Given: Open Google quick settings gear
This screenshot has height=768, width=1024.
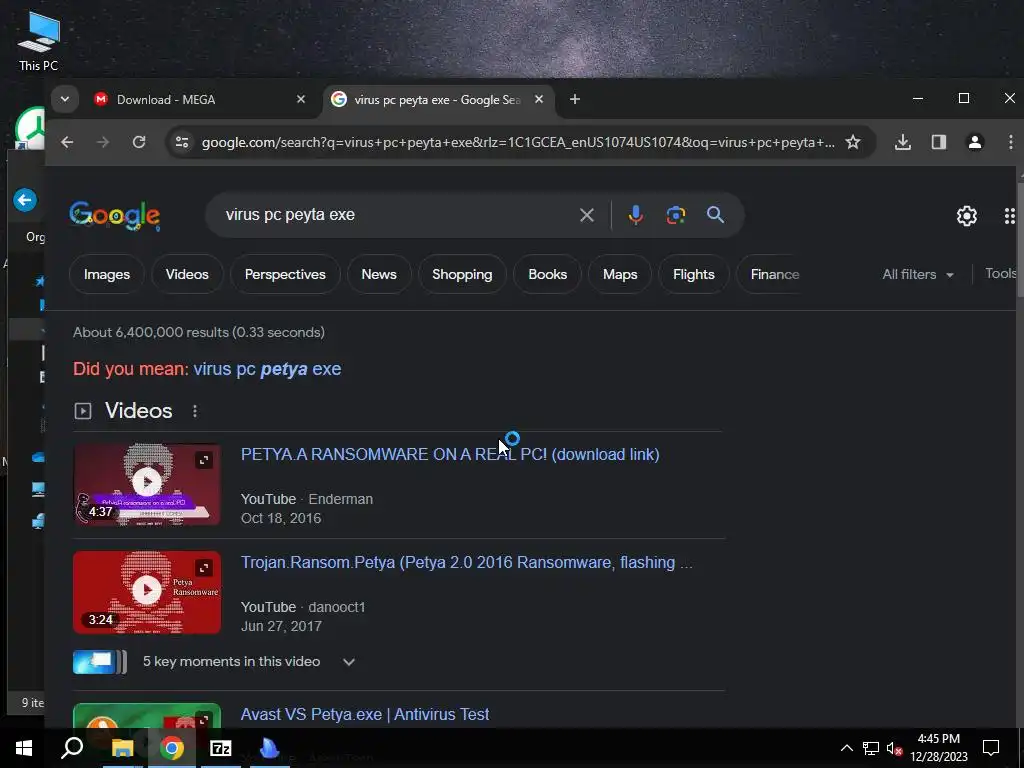Looking at the screenshot, I should click(x=967, y=216).
